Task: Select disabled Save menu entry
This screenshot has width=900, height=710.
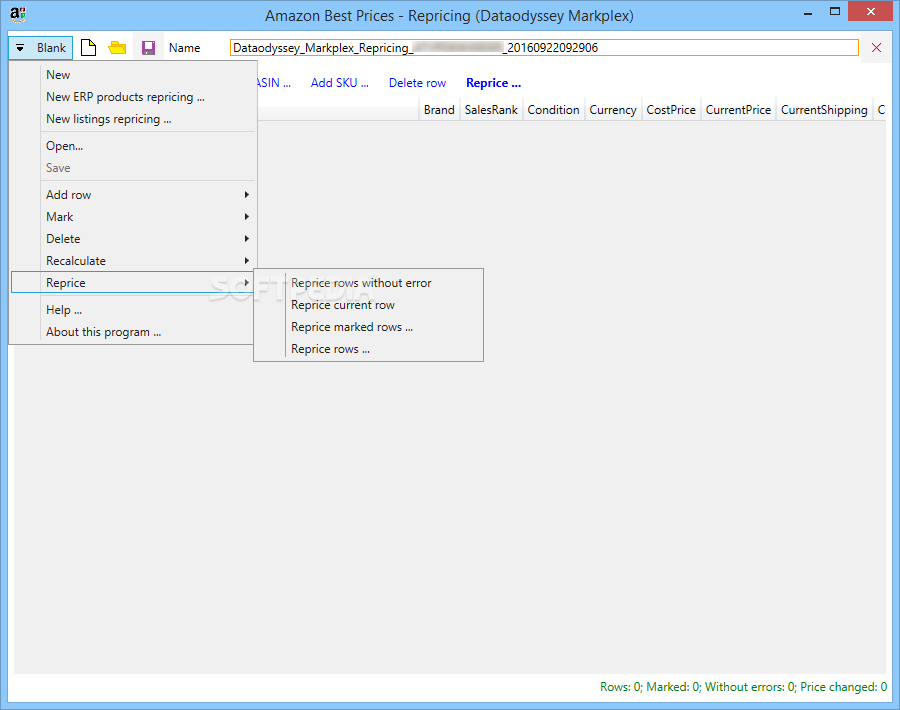Action: tap(133, 168)
